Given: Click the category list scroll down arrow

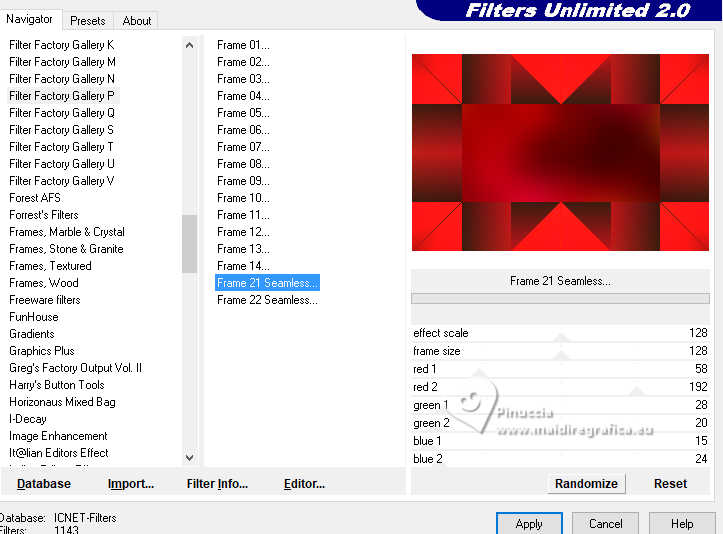Looking at the screenshot, I should click(189, 457).
